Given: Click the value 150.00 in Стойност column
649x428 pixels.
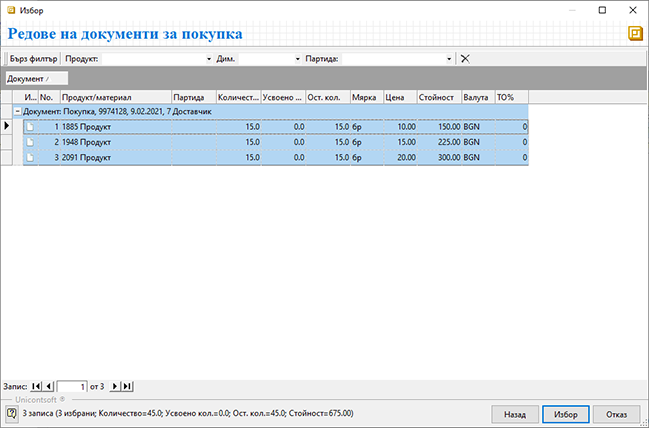Looking at the screenshot, I should (439, 127).
